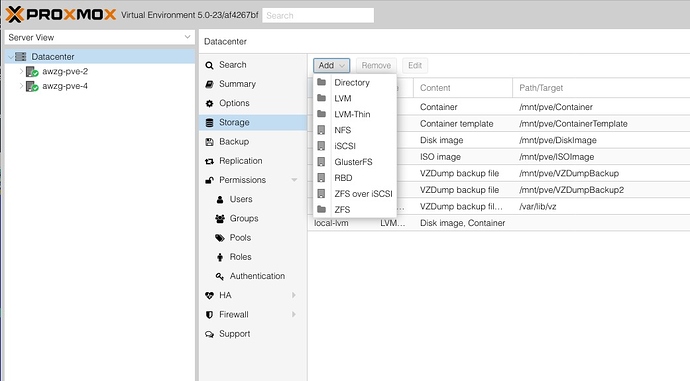Click the Backup floppy disk icon

pos(209,142)
